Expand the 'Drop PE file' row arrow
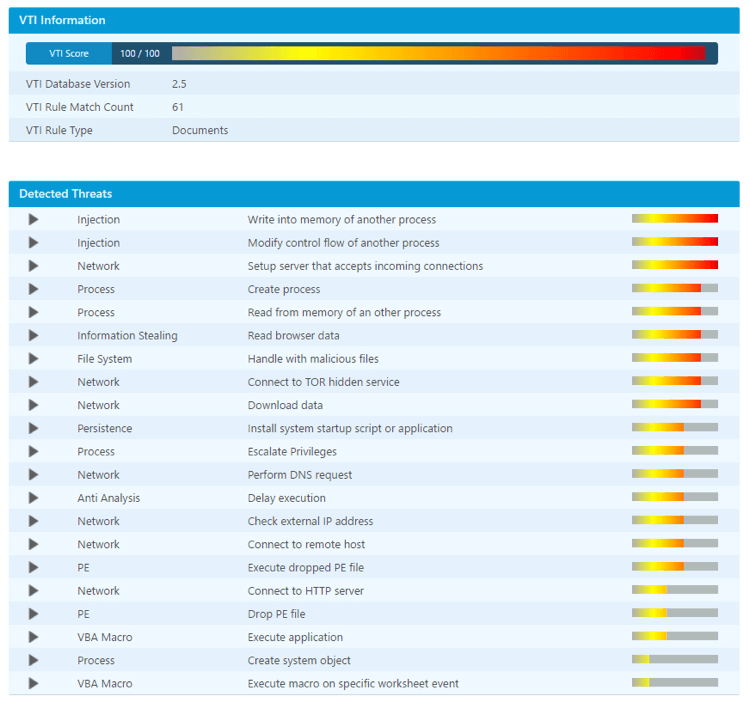 33,614
